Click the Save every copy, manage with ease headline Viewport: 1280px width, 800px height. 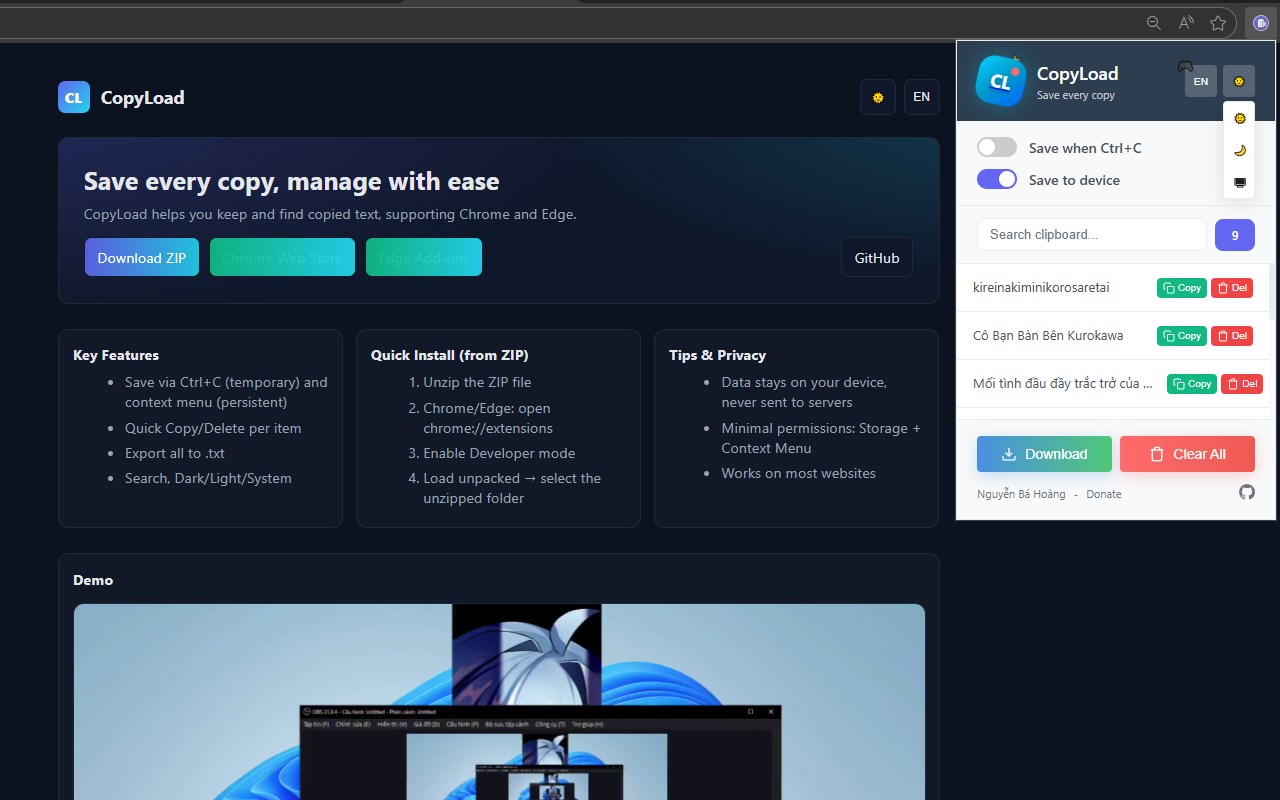pos(291,181)
